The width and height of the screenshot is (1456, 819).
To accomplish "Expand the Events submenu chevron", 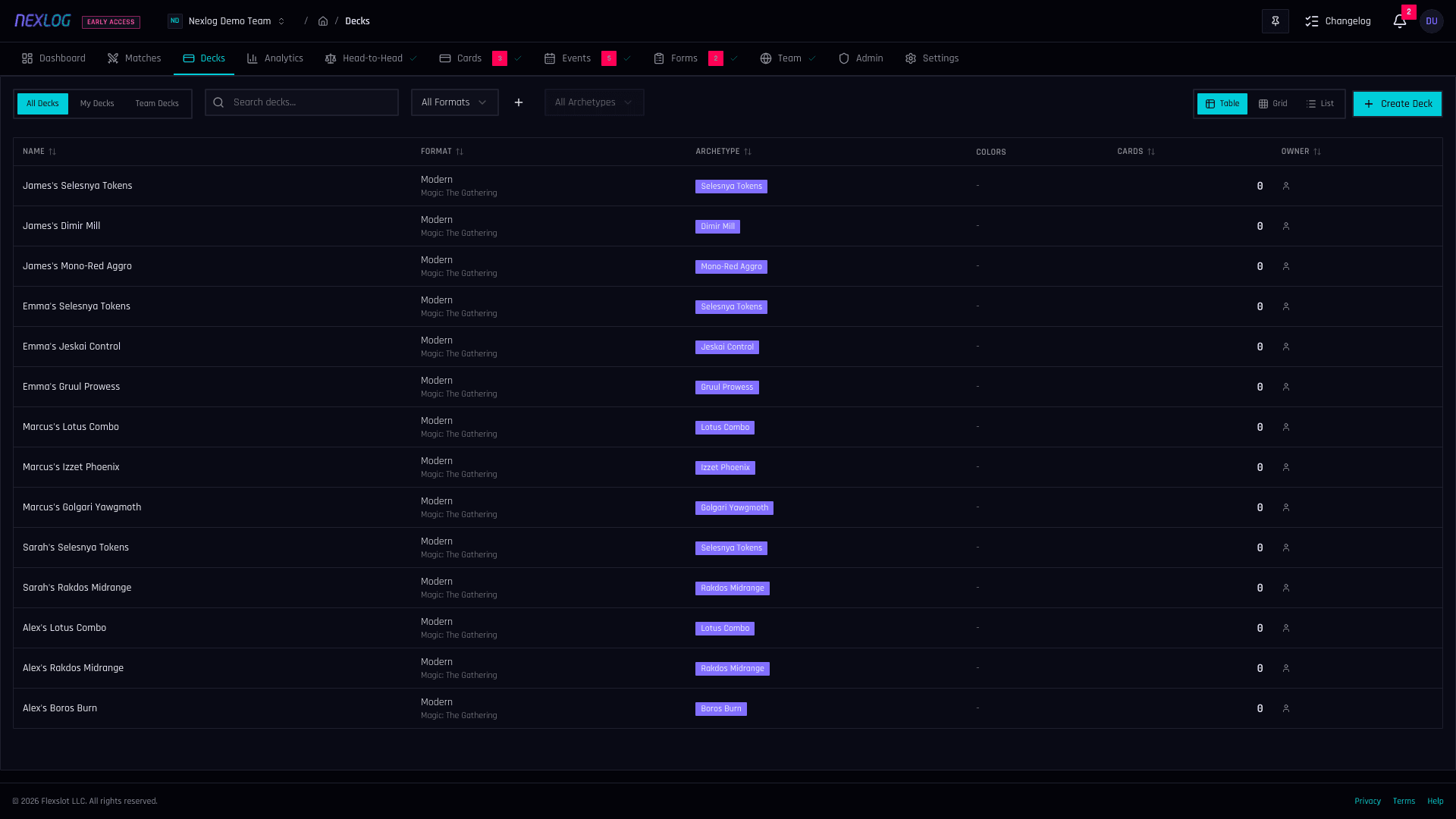I will tap(627, 58).
